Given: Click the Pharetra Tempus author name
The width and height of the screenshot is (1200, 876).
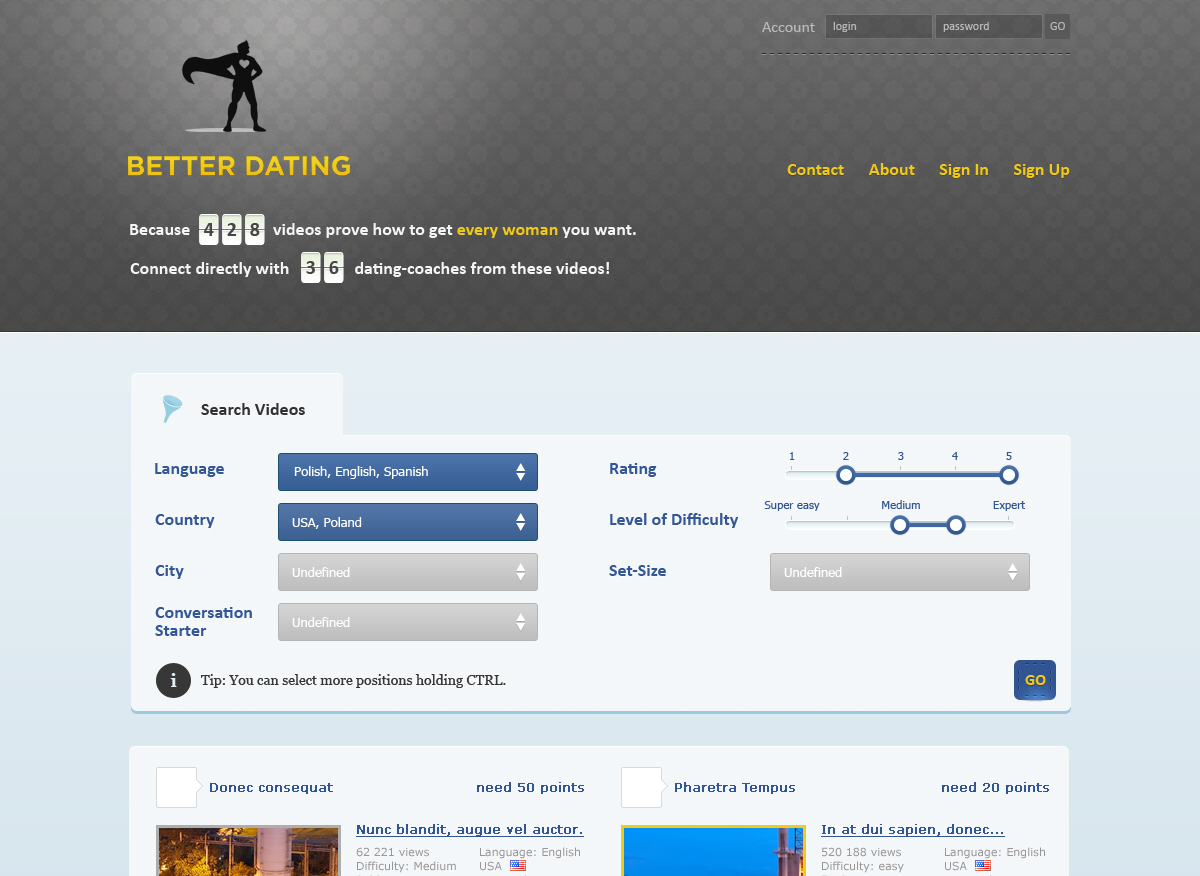Looking at the screenshot, I should [x=735, y=788].
